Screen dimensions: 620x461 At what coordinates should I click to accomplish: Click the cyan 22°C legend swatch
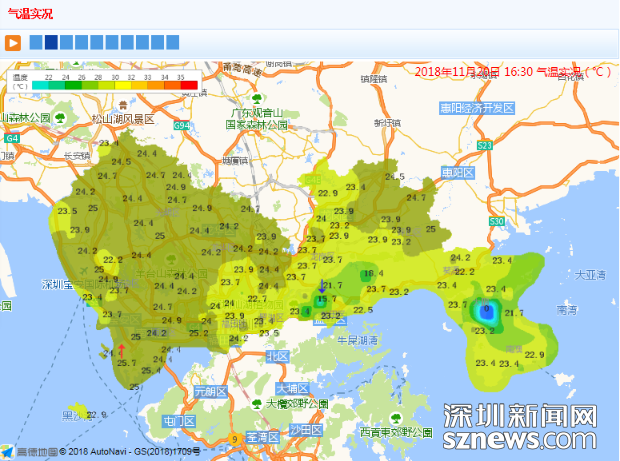pyautogui.click(x=40, y=86)
